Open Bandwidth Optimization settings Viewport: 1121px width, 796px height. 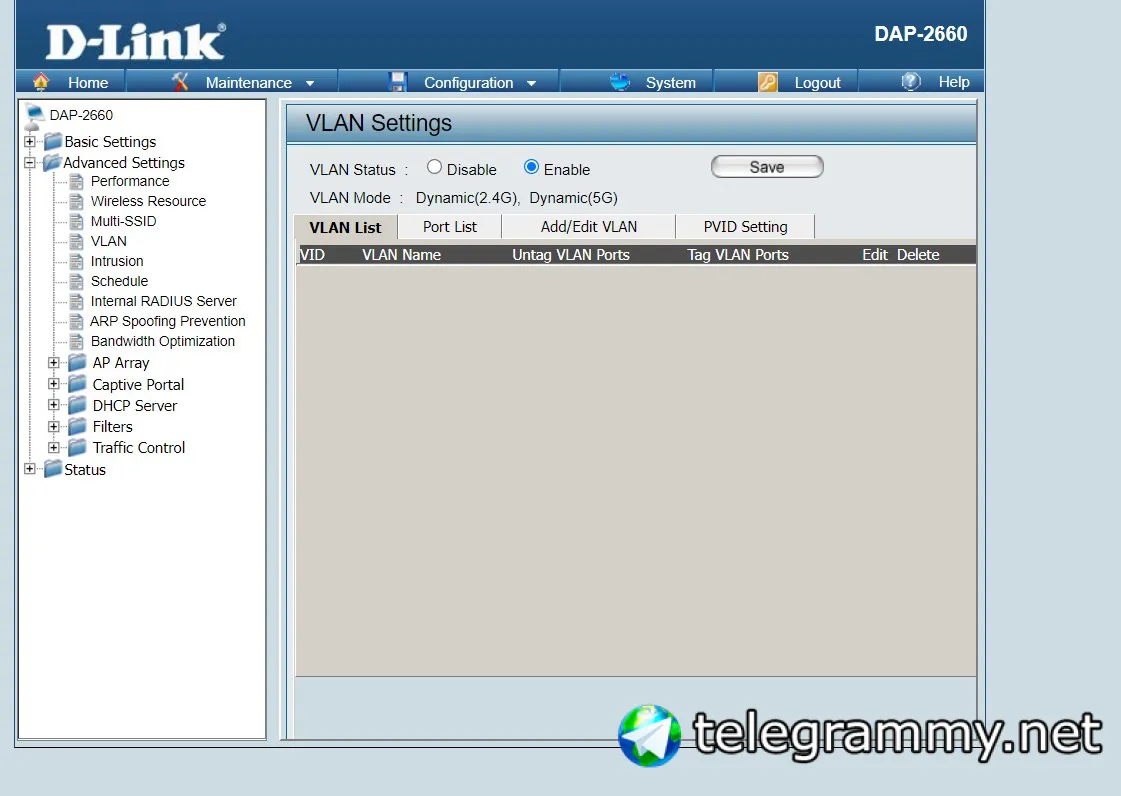(x=162, y=342)
